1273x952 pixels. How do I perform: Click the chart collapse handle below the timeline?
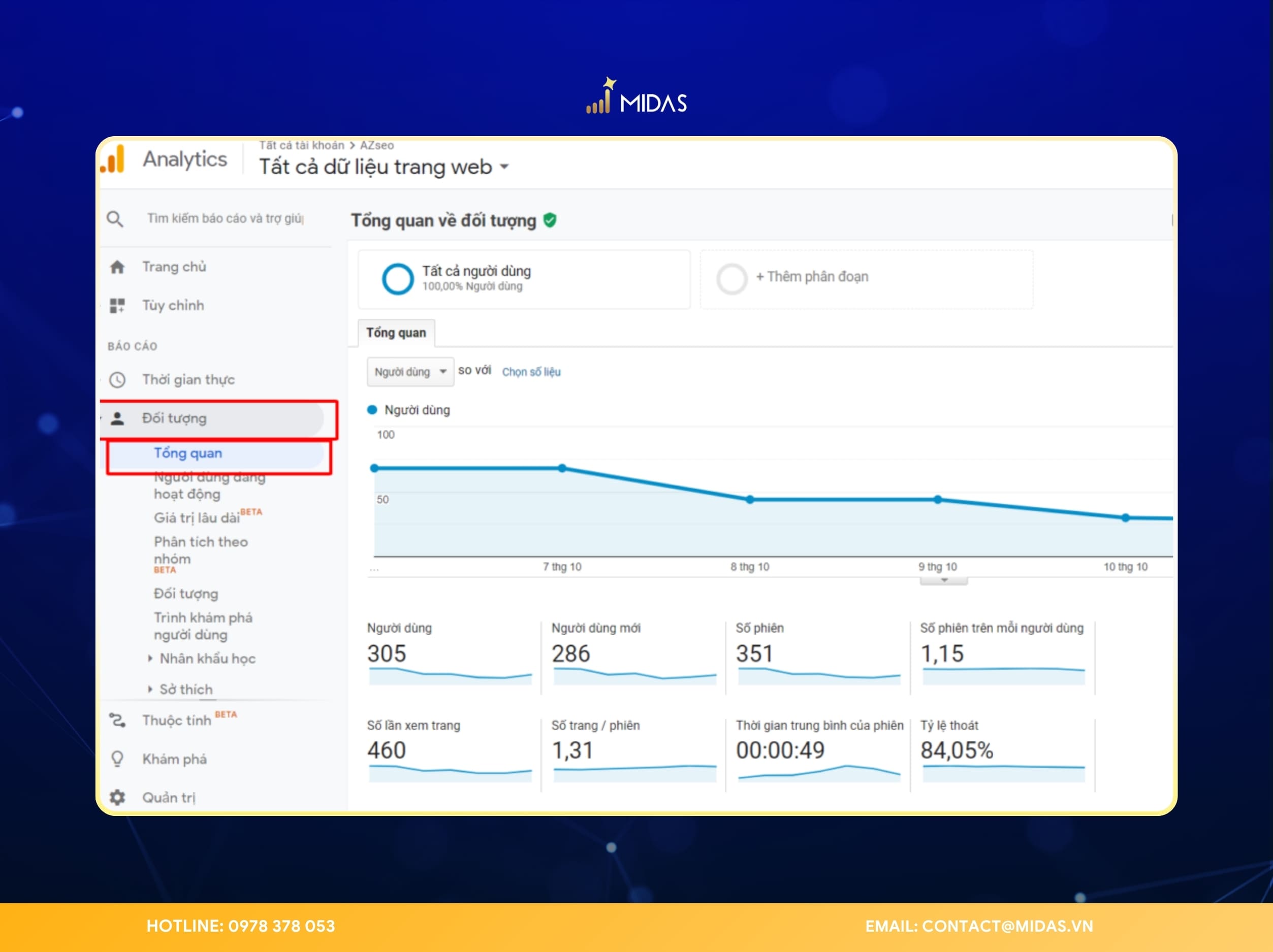pos(944,580)
